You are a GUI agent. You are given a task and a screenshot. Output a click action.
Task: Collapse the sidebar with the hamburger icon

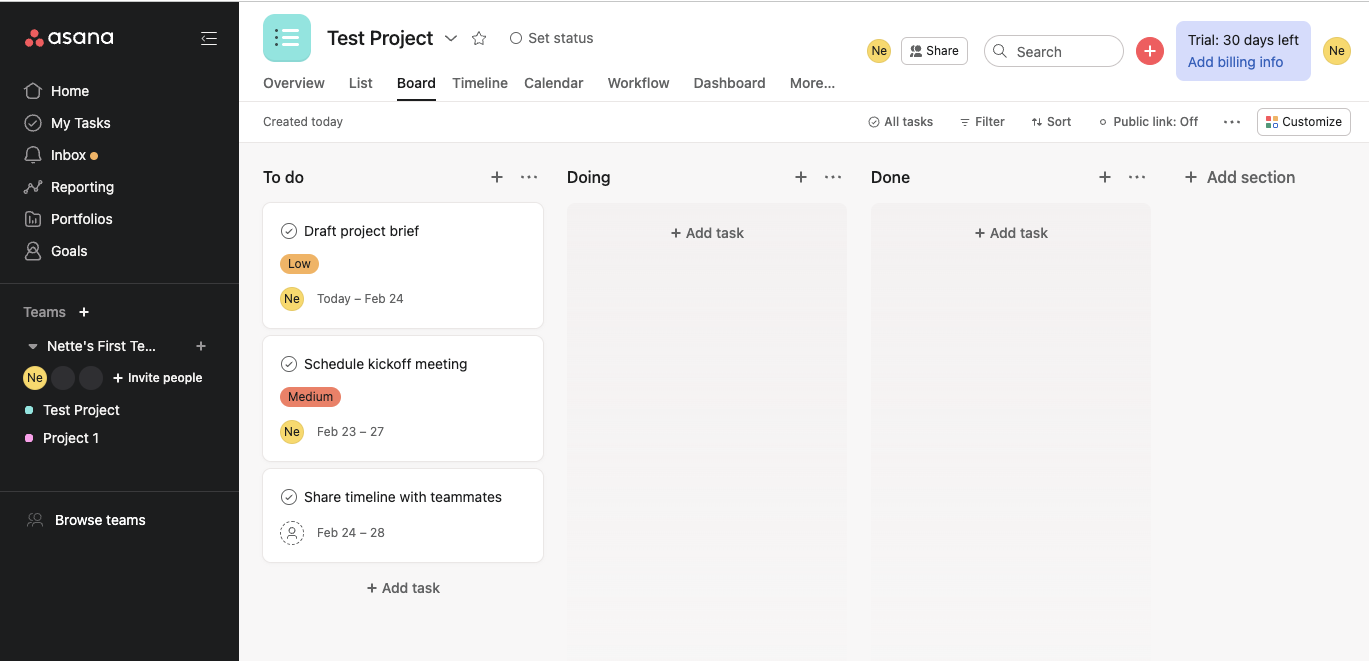tap(209, 38)
